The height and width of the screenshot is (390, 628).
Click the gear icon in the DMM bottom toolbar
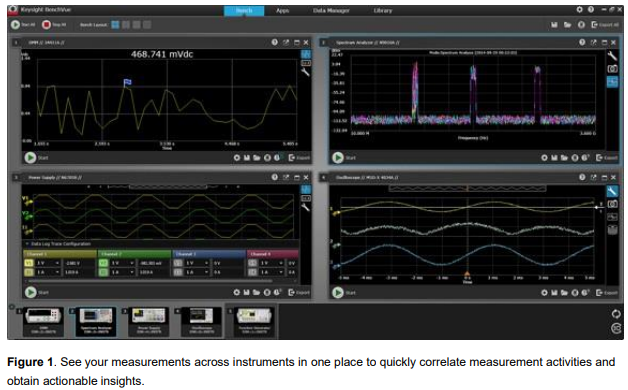[237, 158]
